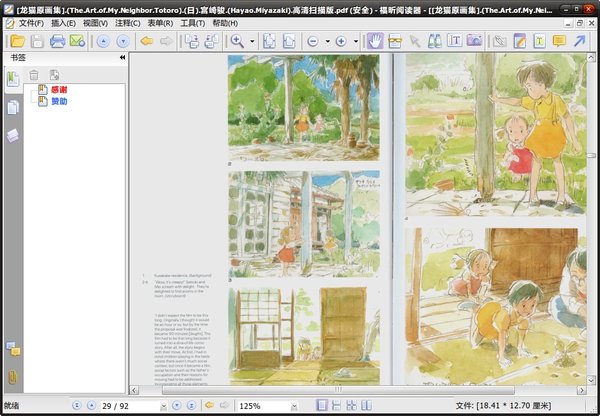Open the zoom-in tool dropdown arrow

[253, 42]
